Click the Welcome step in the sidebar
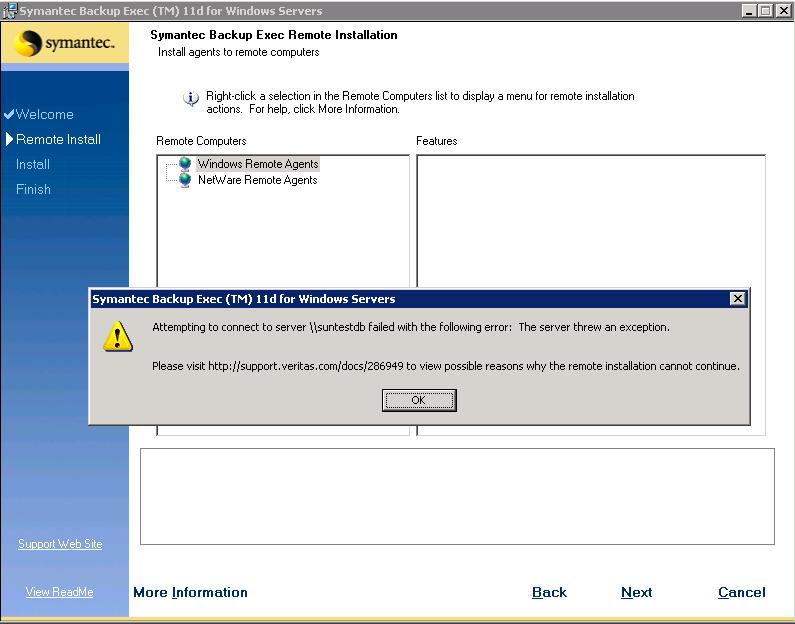The image size is (795, 624). (45, 114)
